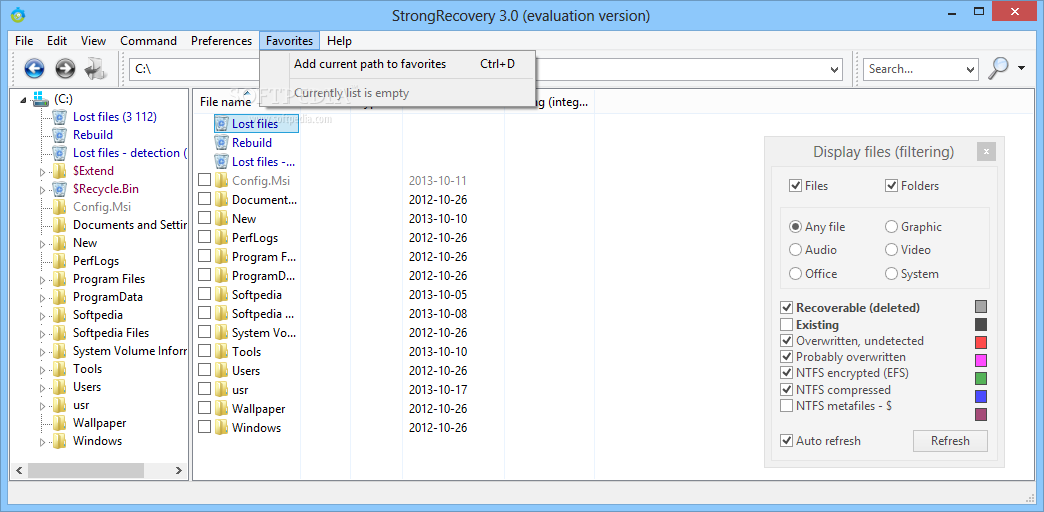This screenshot has width=1044, height=512.
Task: Expand the $Extend tree node
Action: pos(43,172)
